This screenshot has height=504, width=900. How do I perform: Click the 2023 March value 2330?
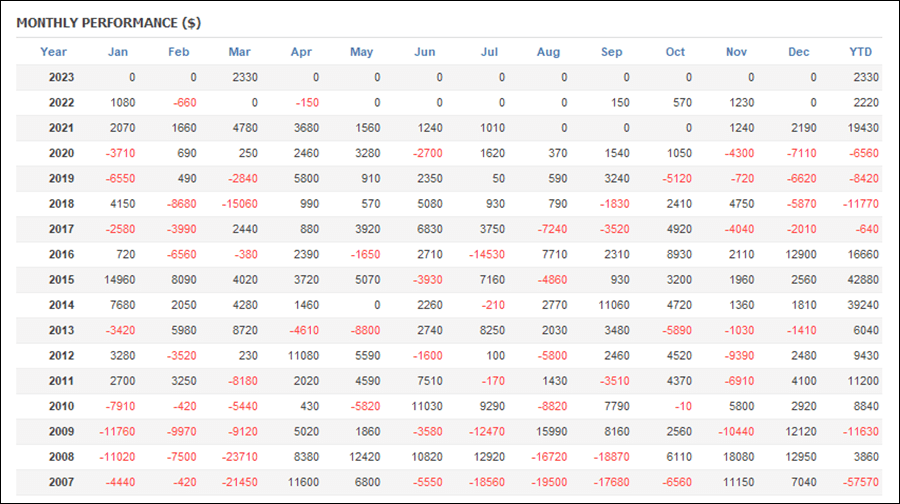click(245, 77)
